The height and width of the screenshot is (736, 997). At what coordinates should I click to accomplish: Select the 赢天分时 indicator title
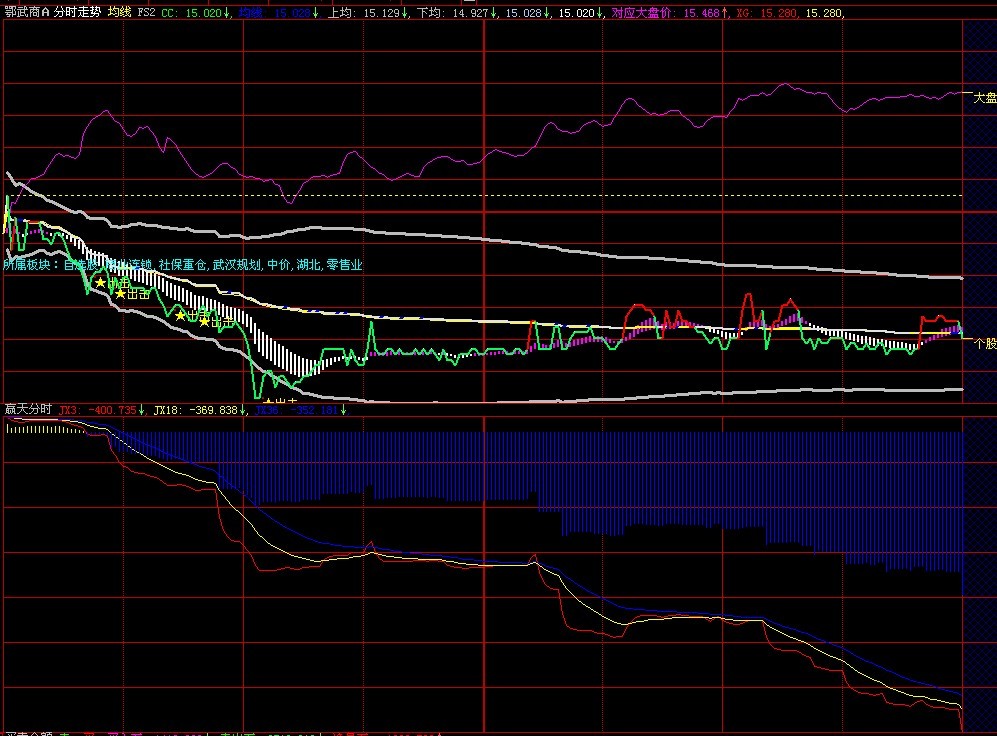(x=28, y=410)
